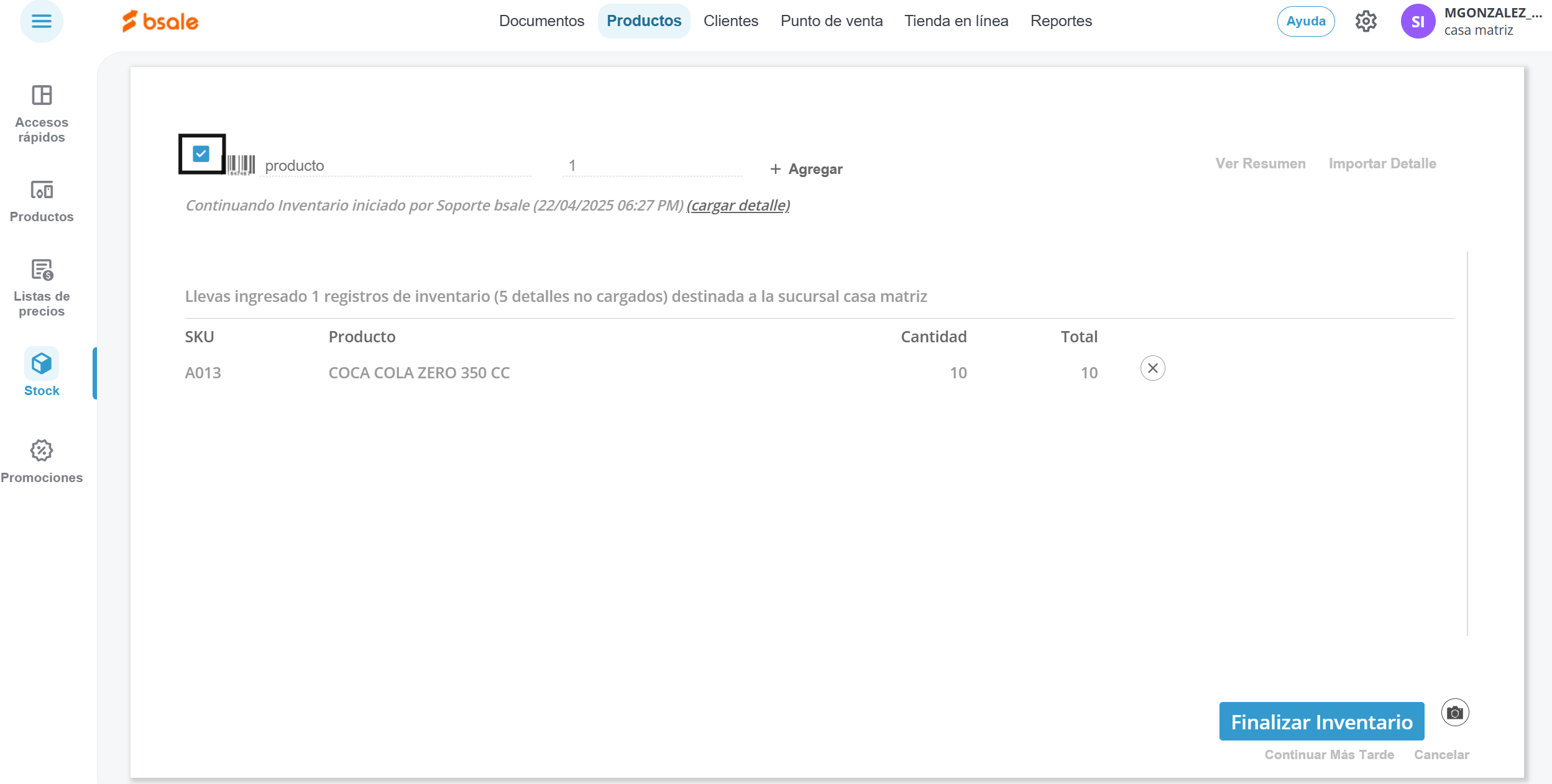The width and height of the screenshot is (1552, 784).
Task: Click cargar detalle link
Action: pyautogui.click(x=738, y=206)
